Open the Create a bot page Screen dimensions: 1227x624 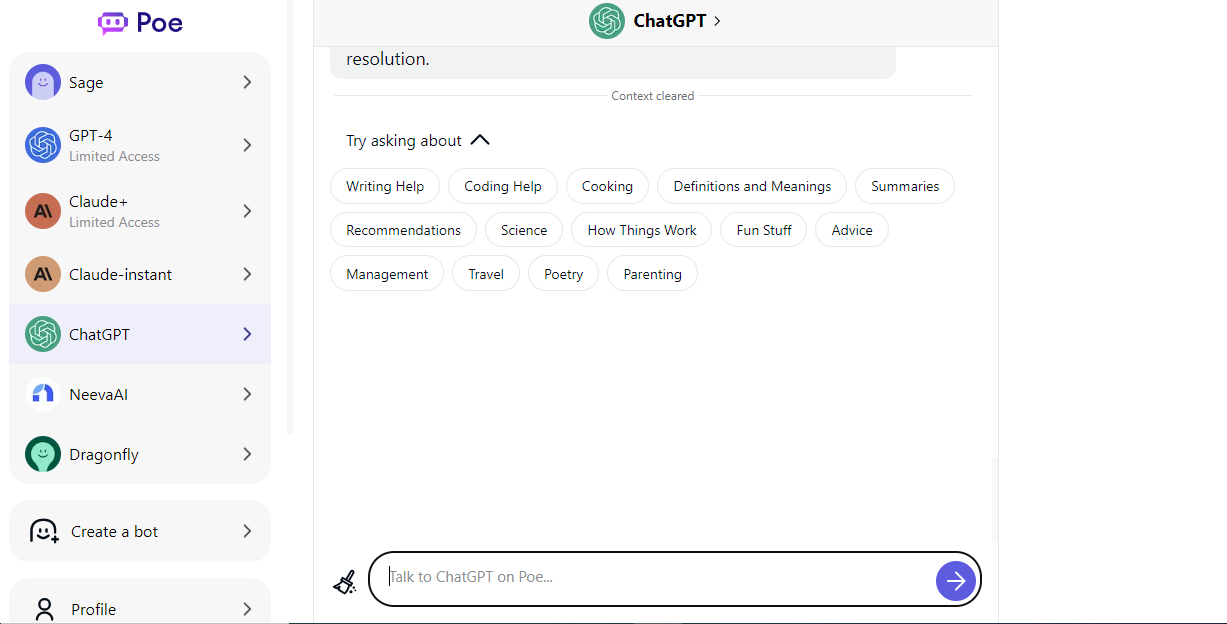pos(140,531)
